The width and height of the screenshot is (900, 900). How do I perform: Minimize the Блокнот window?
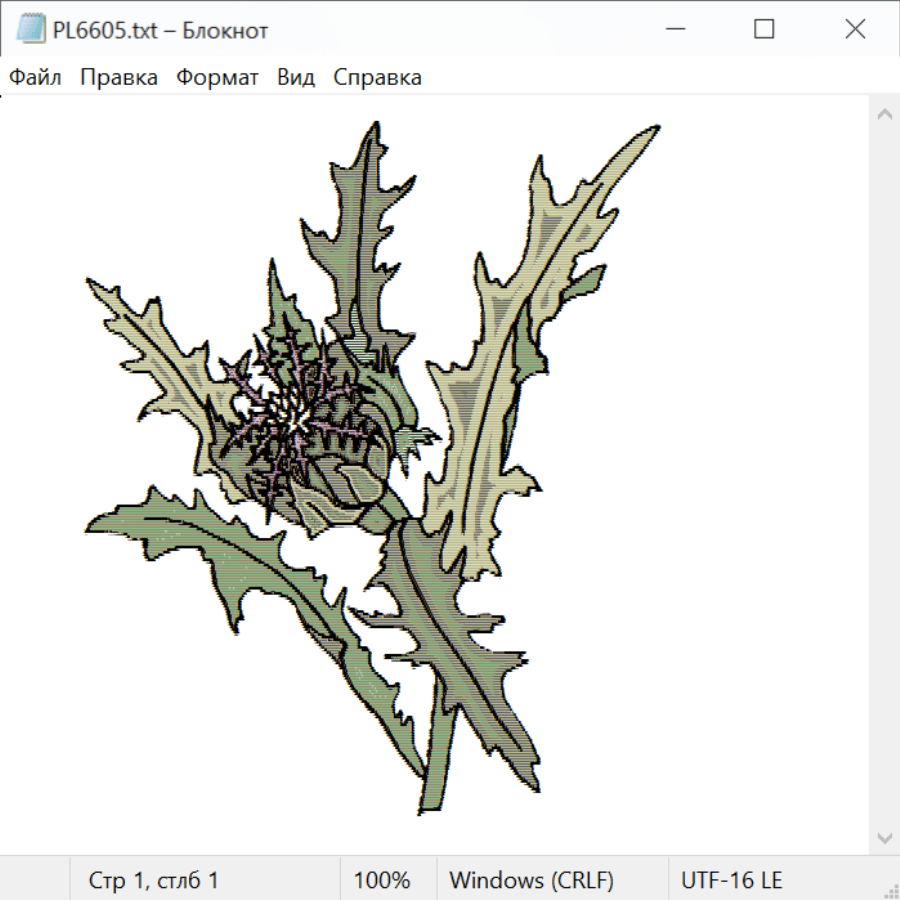[x=673, y=30]
